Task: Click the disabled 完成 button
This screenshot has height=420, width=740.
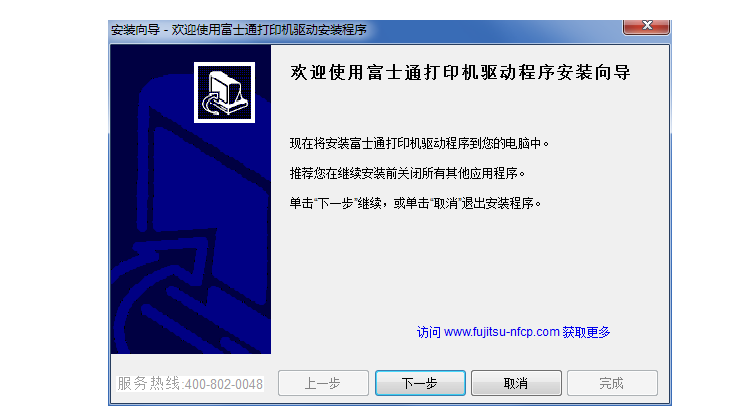Action: click(612, 383)
